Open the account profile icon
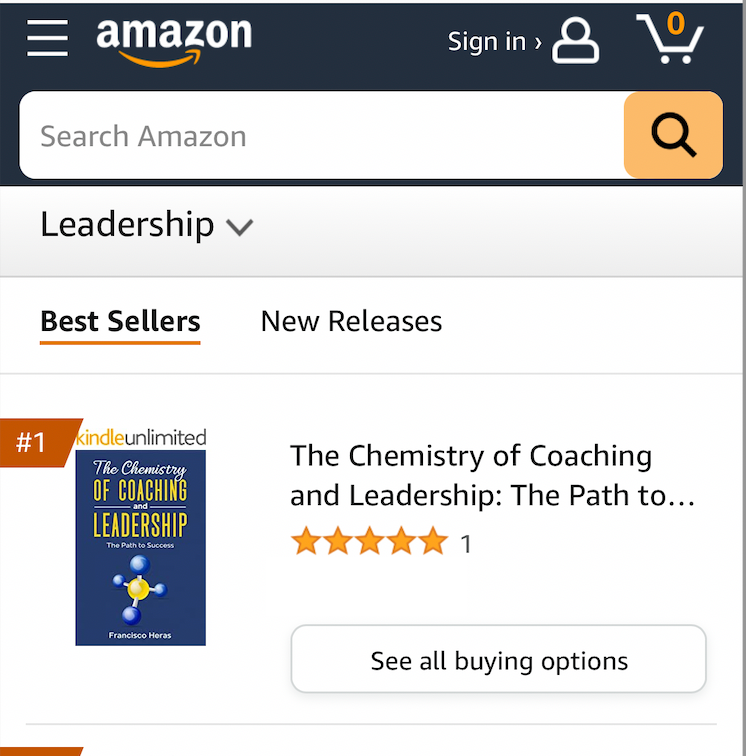This screenshot has height=756, width=746. 576,42
